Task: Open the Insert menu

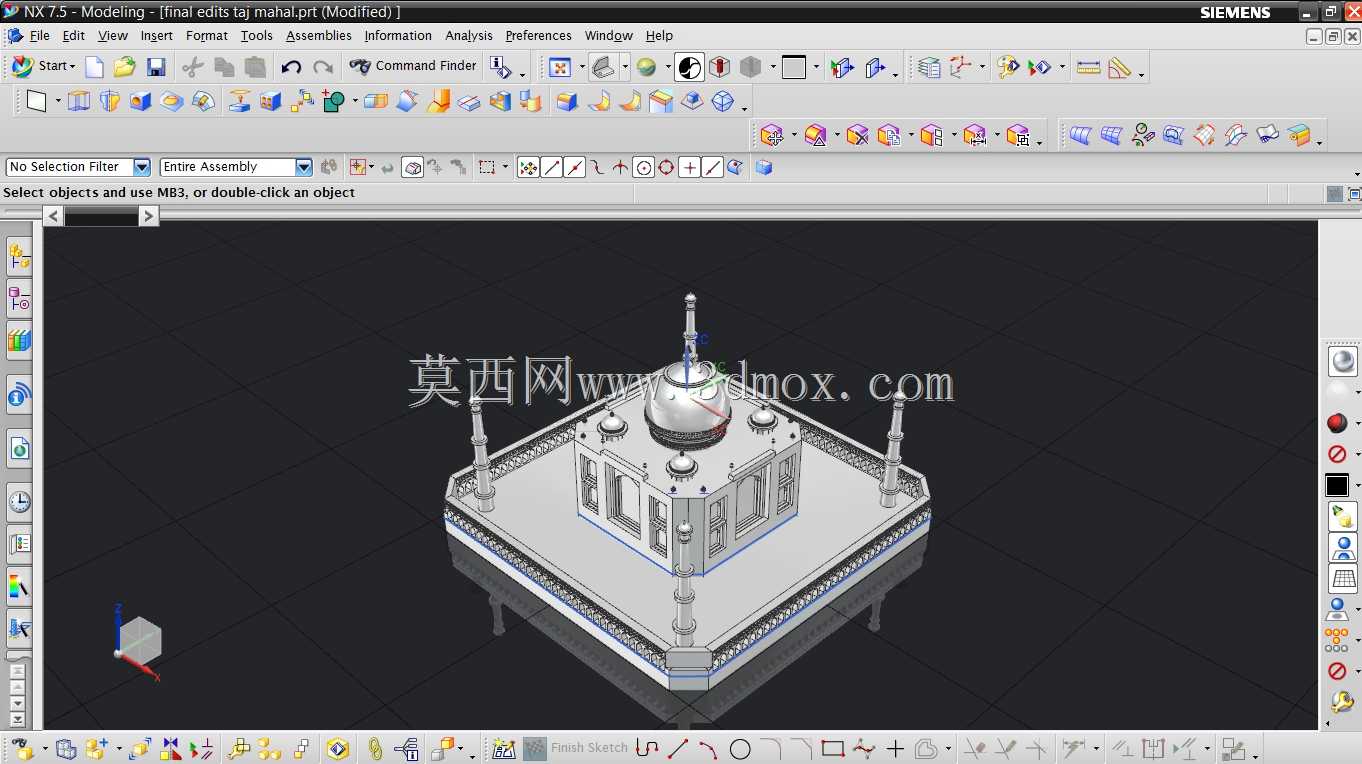Action: point(156,35)
